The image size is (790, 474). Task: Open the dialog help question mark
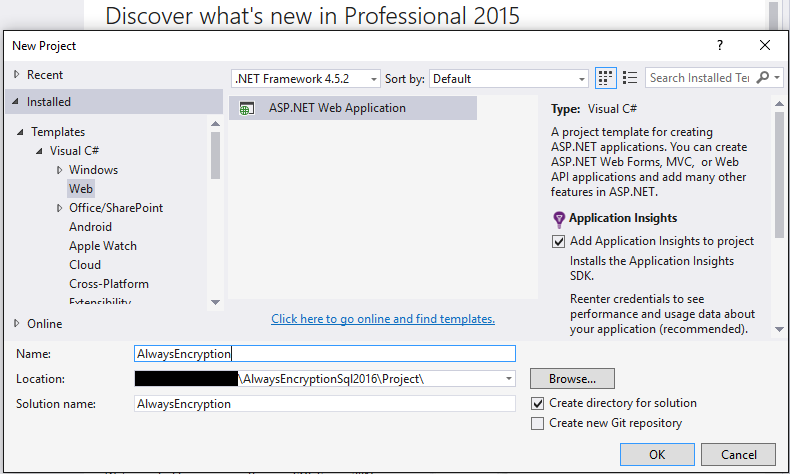tap(720, 45)
